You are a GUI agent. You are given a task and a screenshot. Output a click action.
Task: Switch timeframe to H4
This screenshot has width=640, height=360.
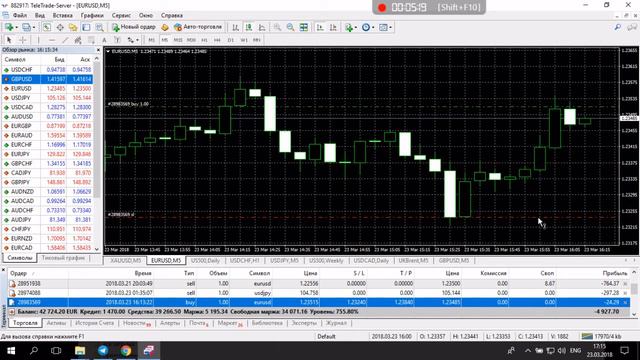click(218, 40)
